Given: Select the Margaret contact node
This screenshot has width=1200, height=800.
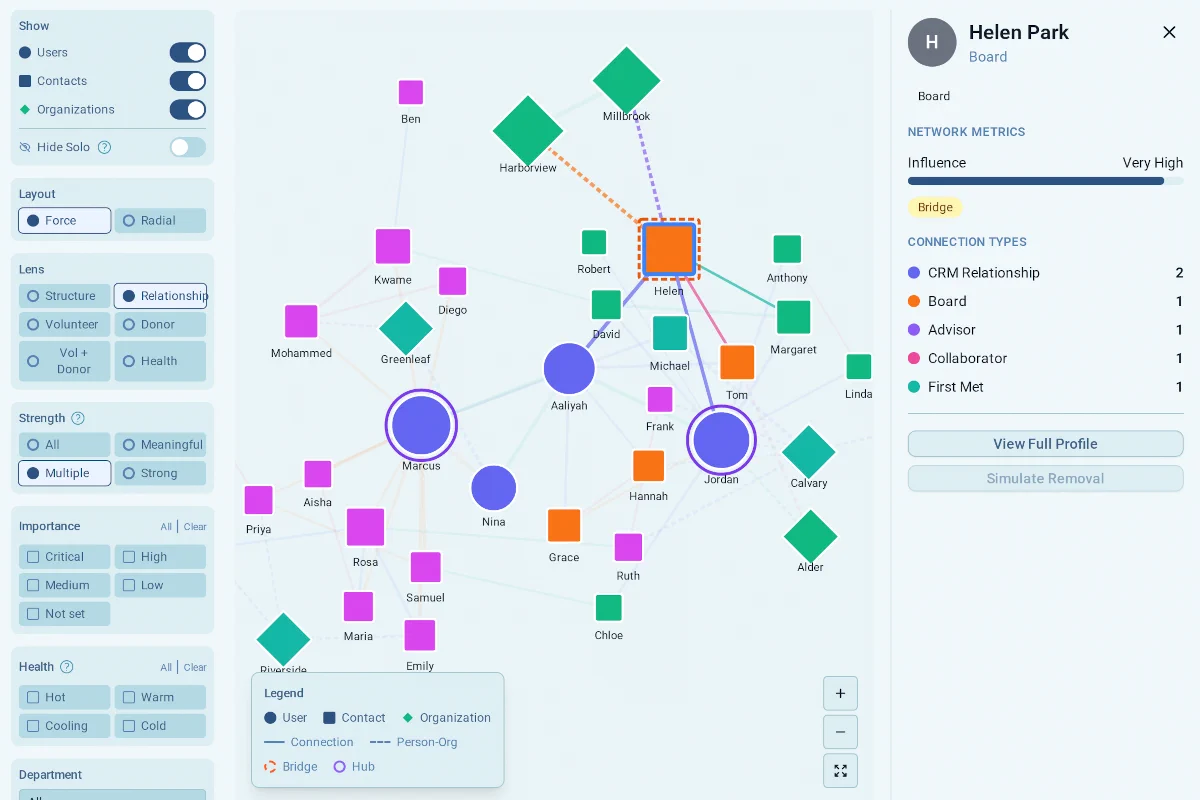Looking at the screenshot, I should point(793,317).
